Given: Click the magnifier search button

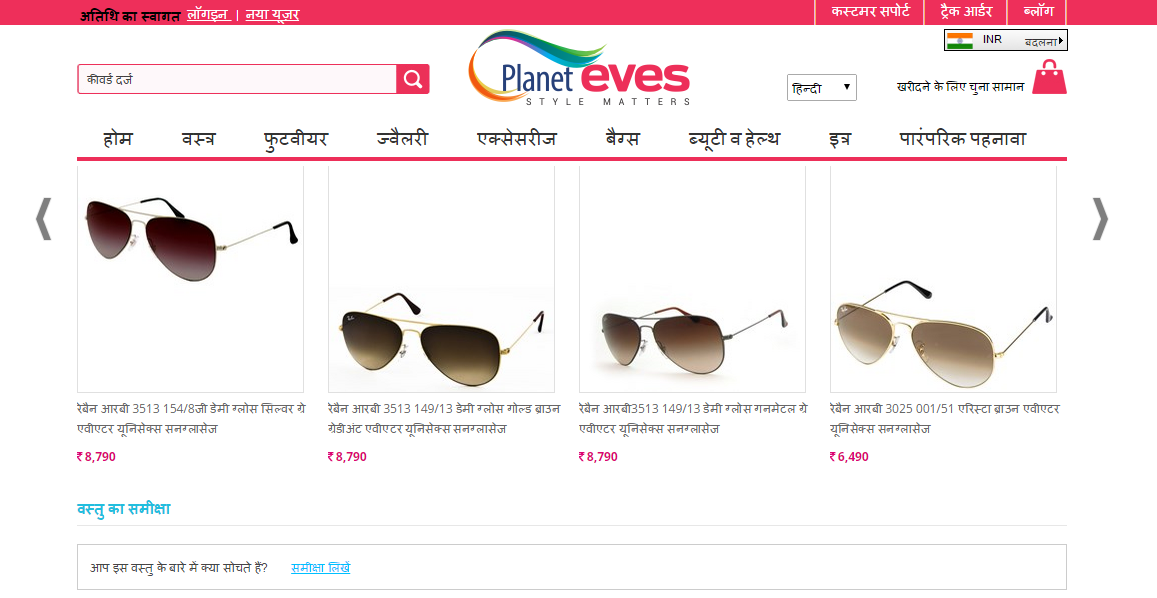Looking at the screenshot, I should coord(412,79).
